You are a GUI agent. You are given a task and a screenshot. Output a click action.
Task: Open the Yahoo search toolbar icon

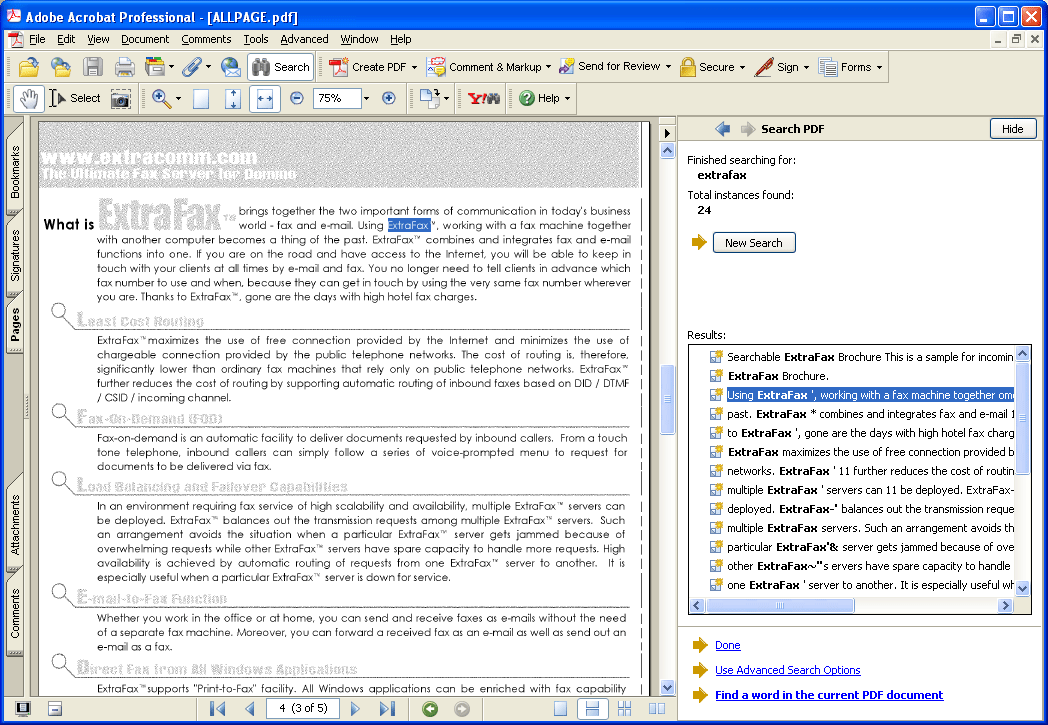pyautogui.click(x=484, y=98)
